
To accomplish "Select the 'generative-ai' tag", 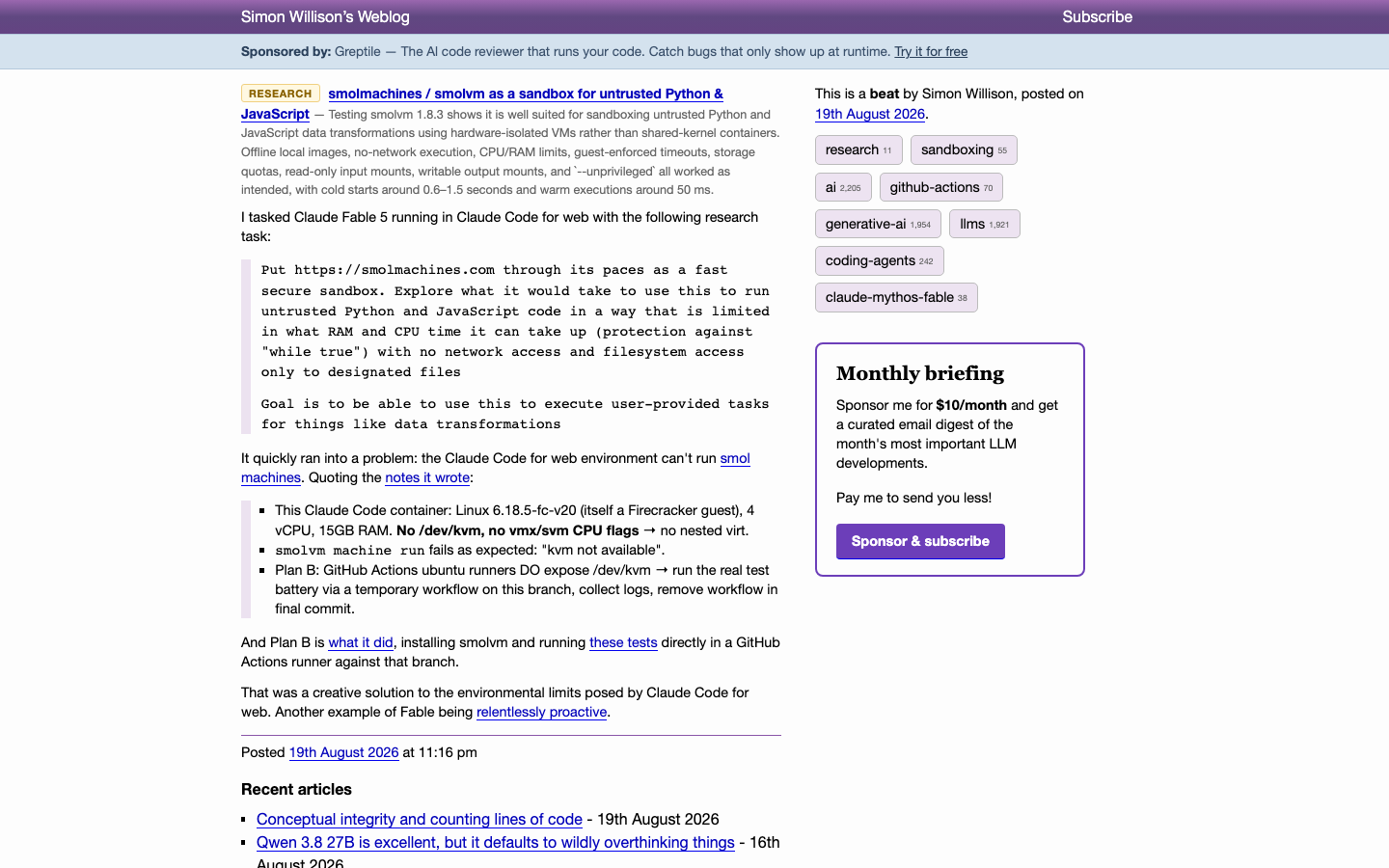I will click(x=878, y=224).
